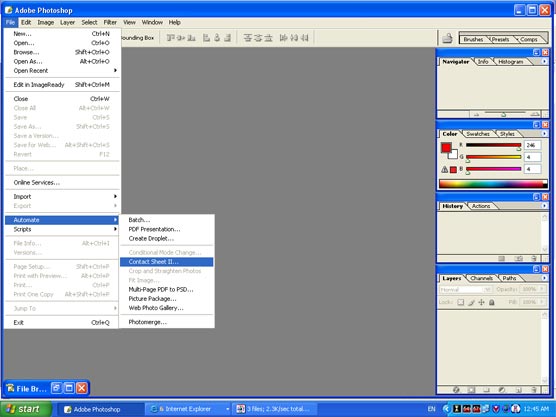The image size is (556, 417).
Task: Click Navigator zoom out mountain icon
Action: (x=476, y=114)
